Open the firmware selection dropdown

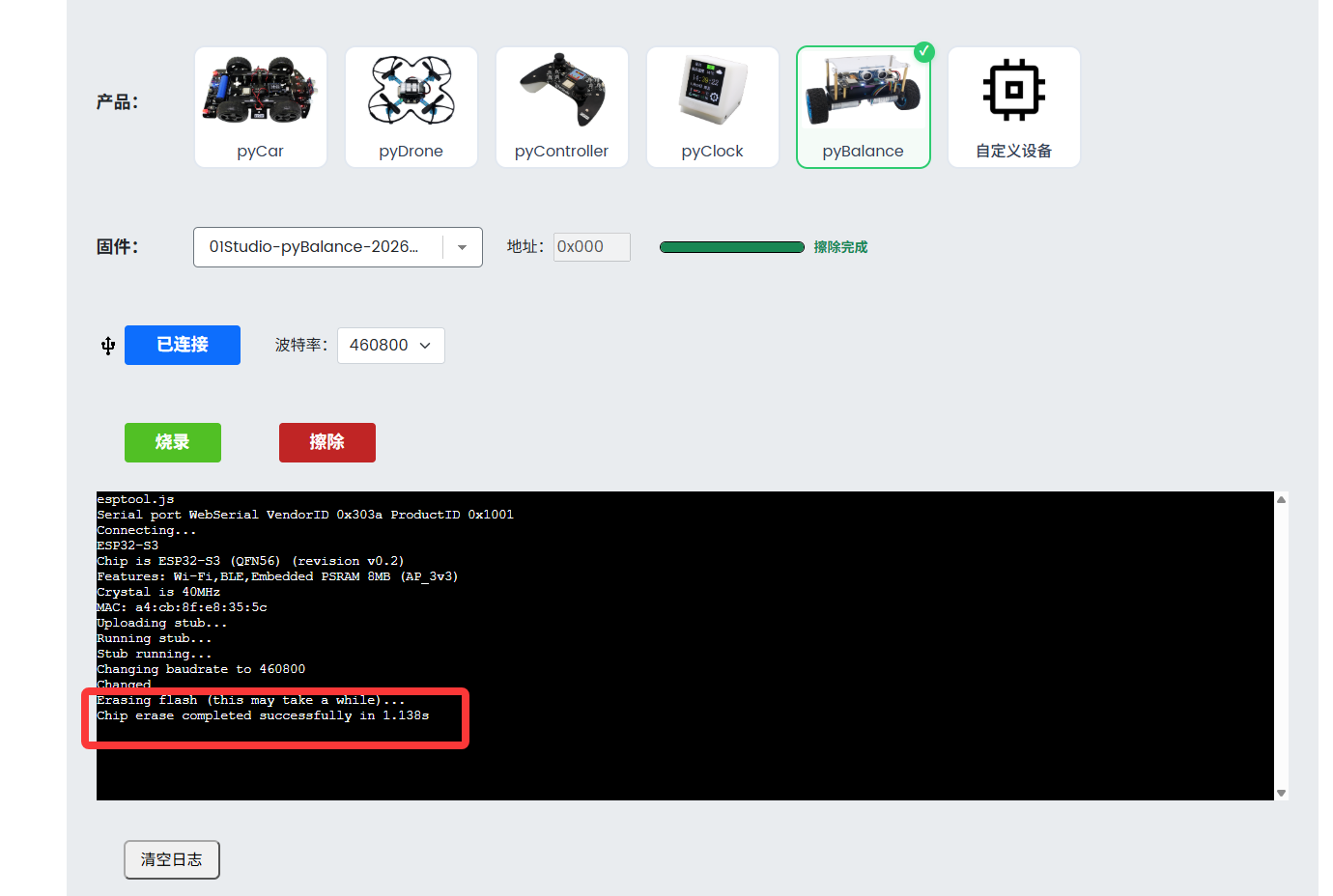[338, 247]
